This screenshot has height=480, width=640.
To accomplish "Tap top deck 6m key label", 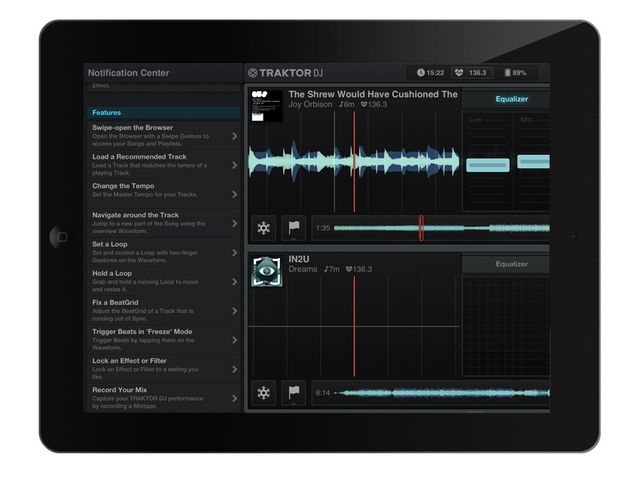I will (x=347, y=104).
